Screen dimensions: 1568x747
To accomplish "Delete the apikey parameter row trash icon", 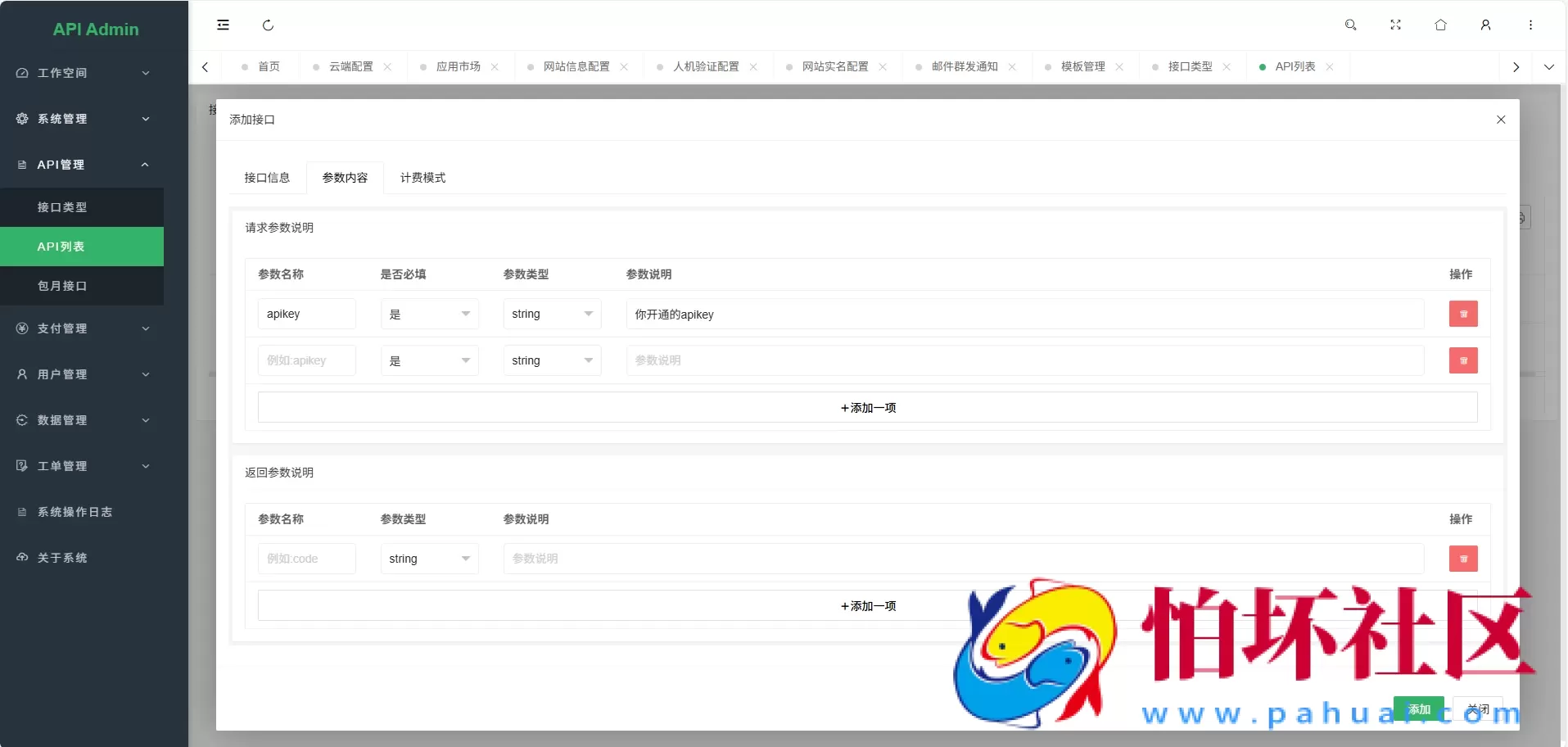I will pyautogui.click(x=1464, y=314).
